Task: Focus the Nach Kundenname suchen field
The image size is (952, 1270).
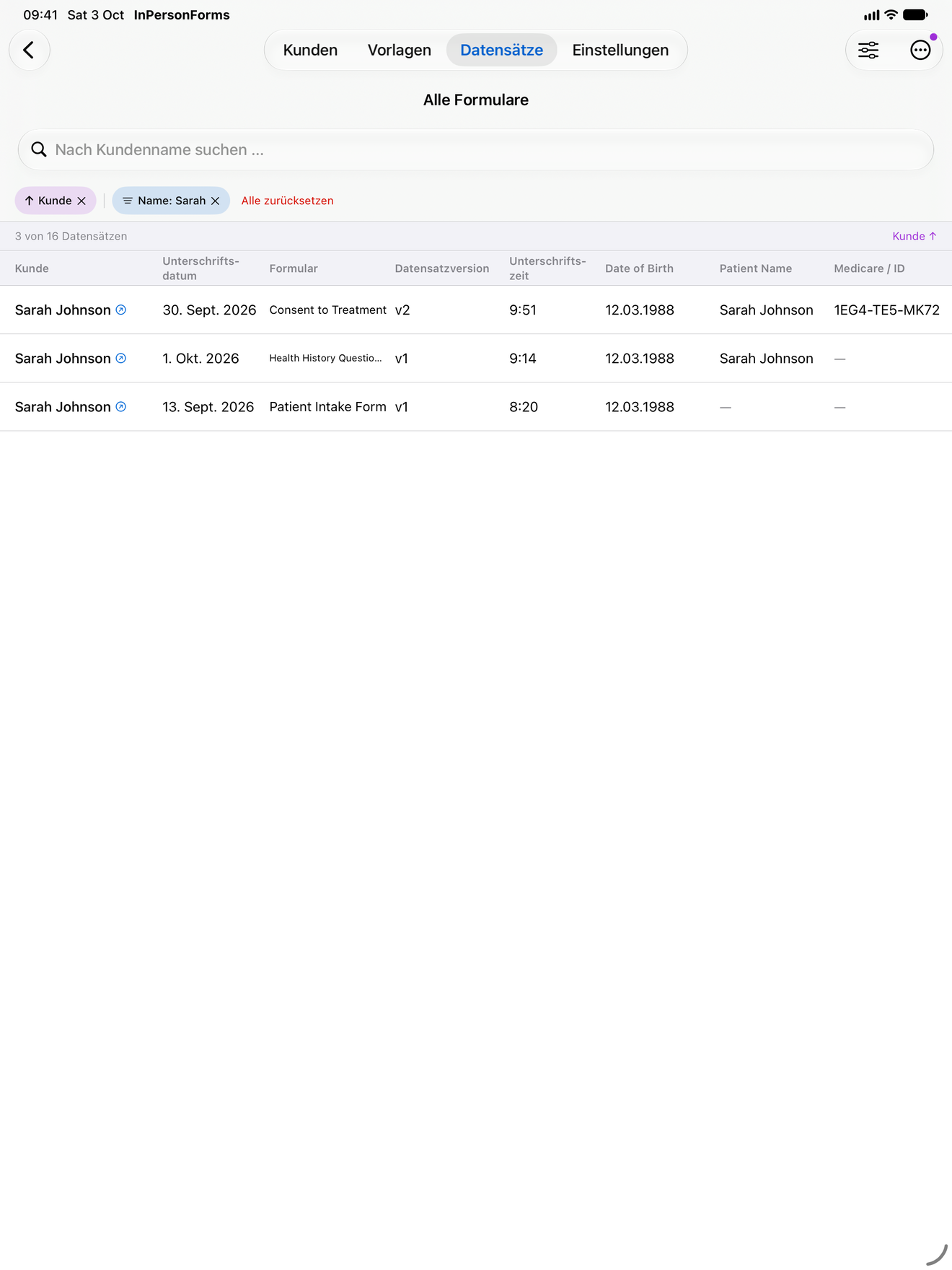Action: click(476, 149)
